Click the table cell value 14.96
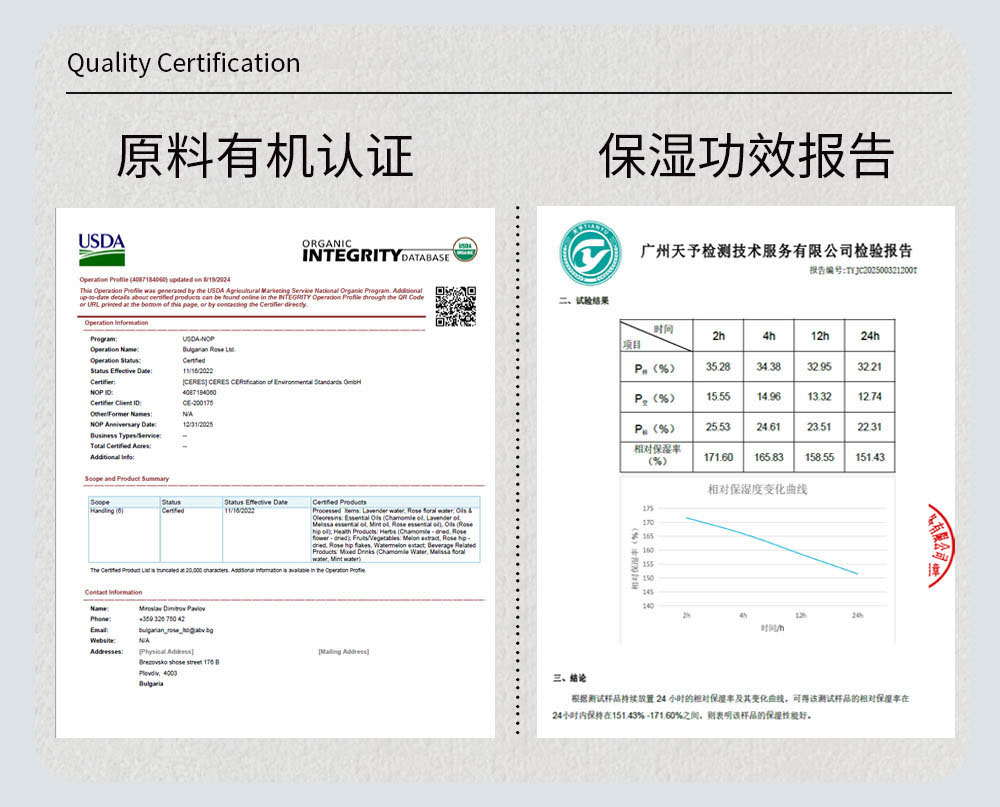 (x=768, y=397)
